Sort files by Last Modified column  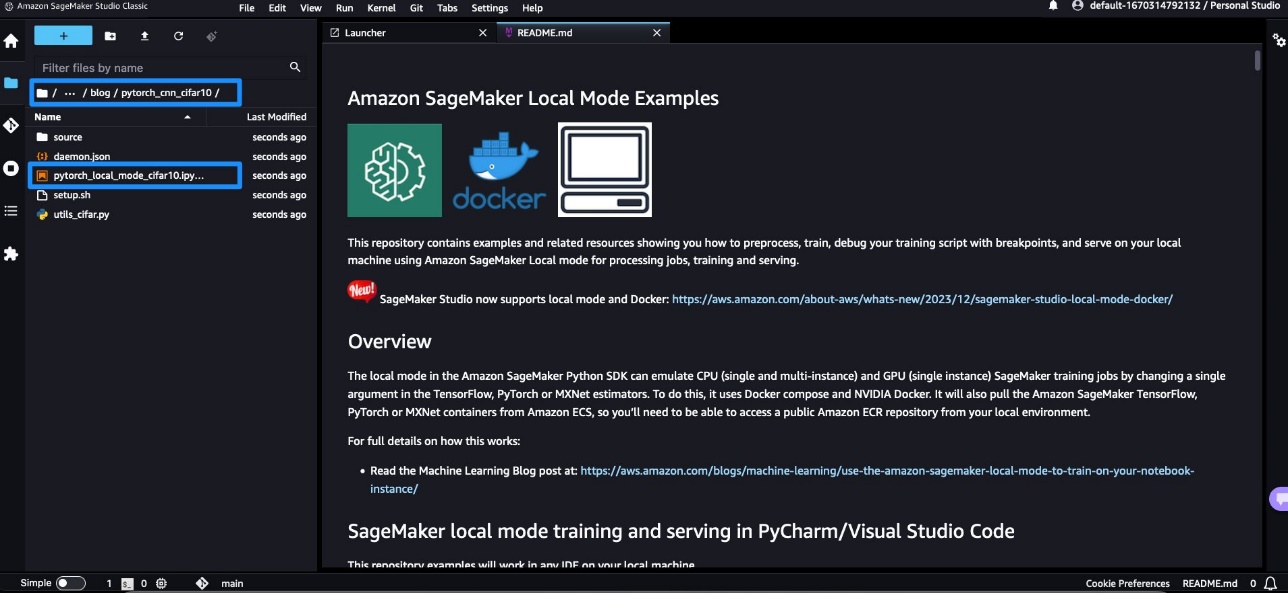point(276,117)
